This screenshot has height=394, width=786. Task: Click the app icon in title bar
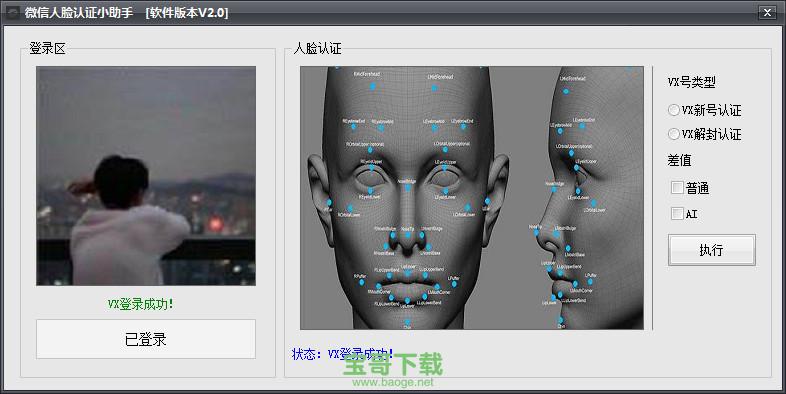pos(13,13)
